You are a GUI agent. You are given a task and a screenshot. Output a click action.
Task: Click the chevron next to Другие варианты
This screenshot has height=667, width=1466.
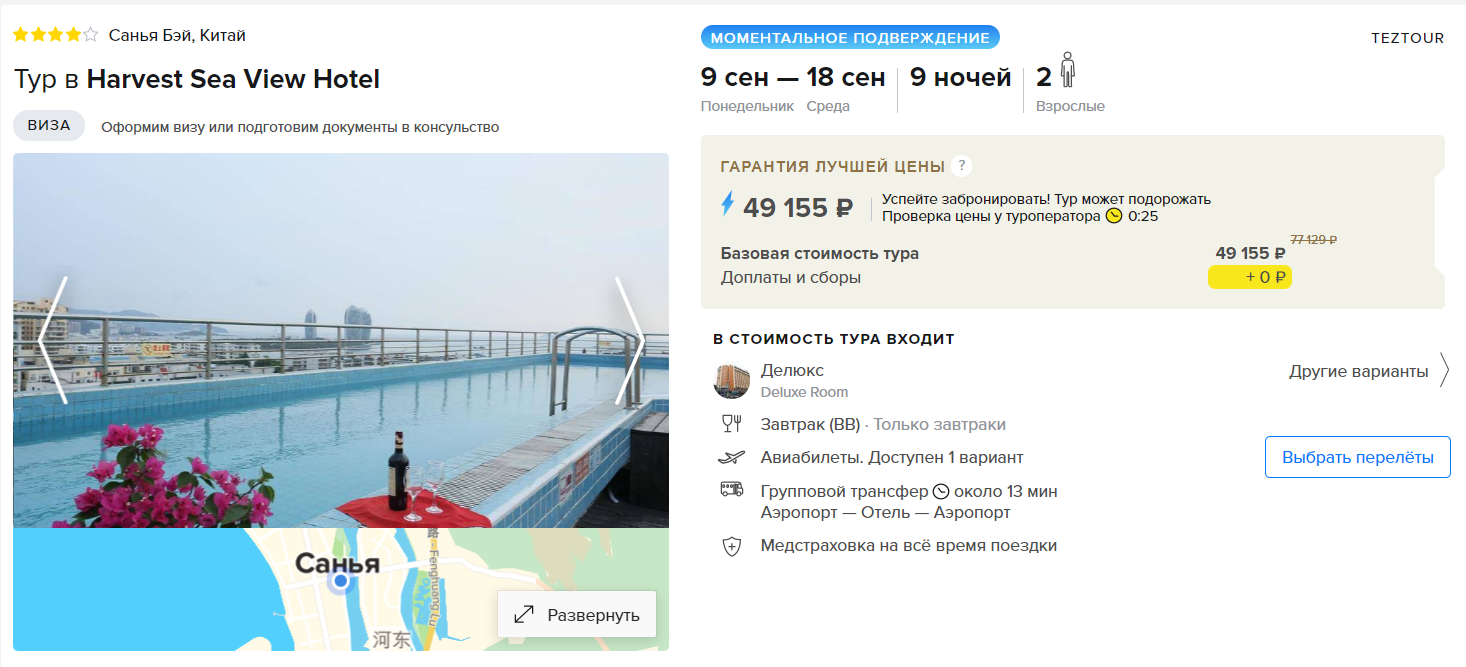1443,370
